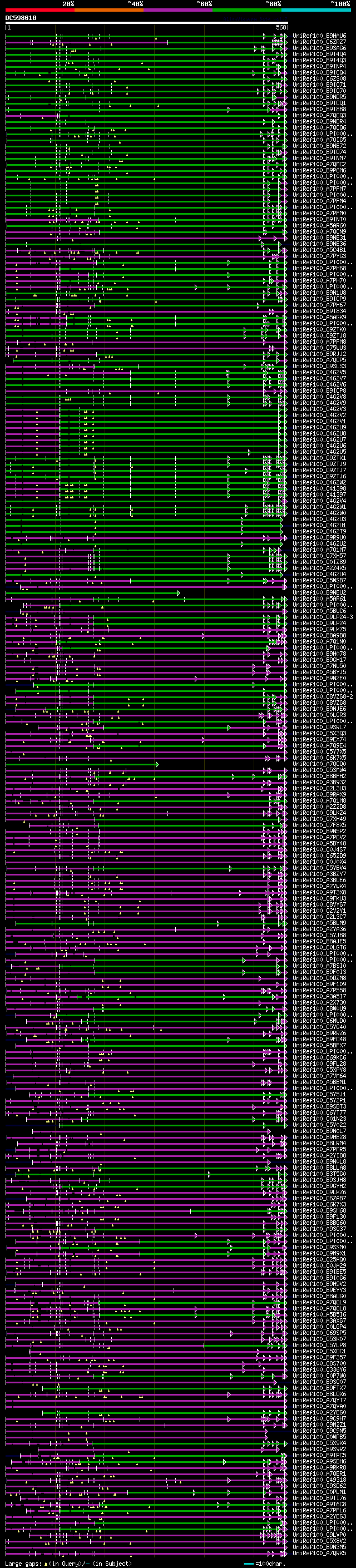Viewport: 356px width, 1568px height.
Task: Select the UniRef100_Q9ZTJ8 label
Action: click(x=319, y=336)
